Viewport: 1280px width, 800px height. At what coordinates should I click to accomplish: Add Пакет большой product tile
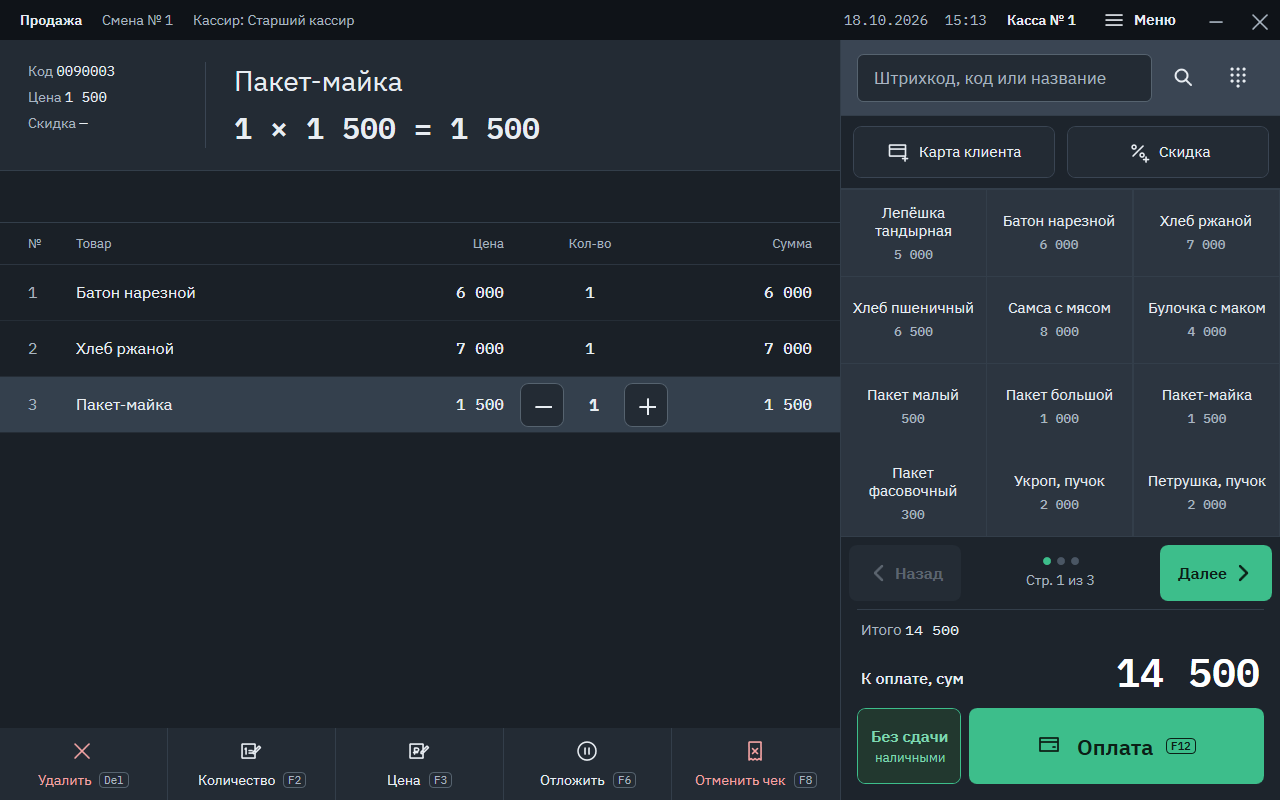point(1059,407)
